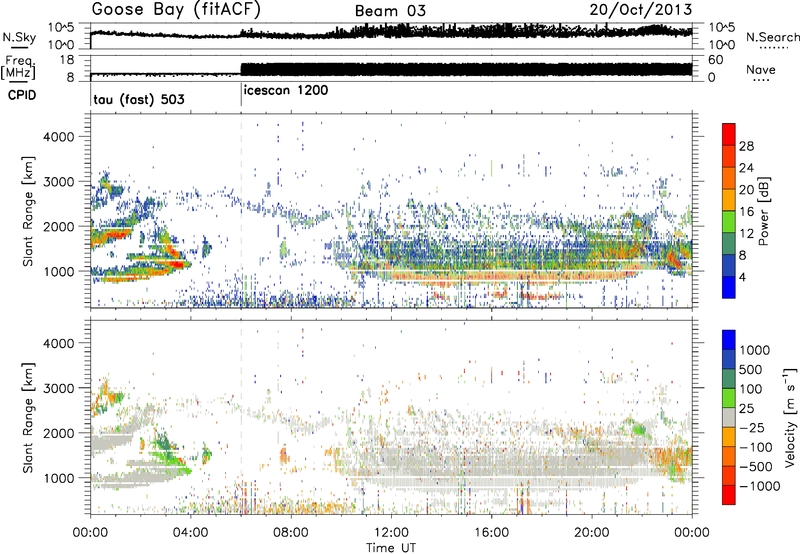
Task: Select the "Power [dB]" color bar title
Action: coord(763,211)
